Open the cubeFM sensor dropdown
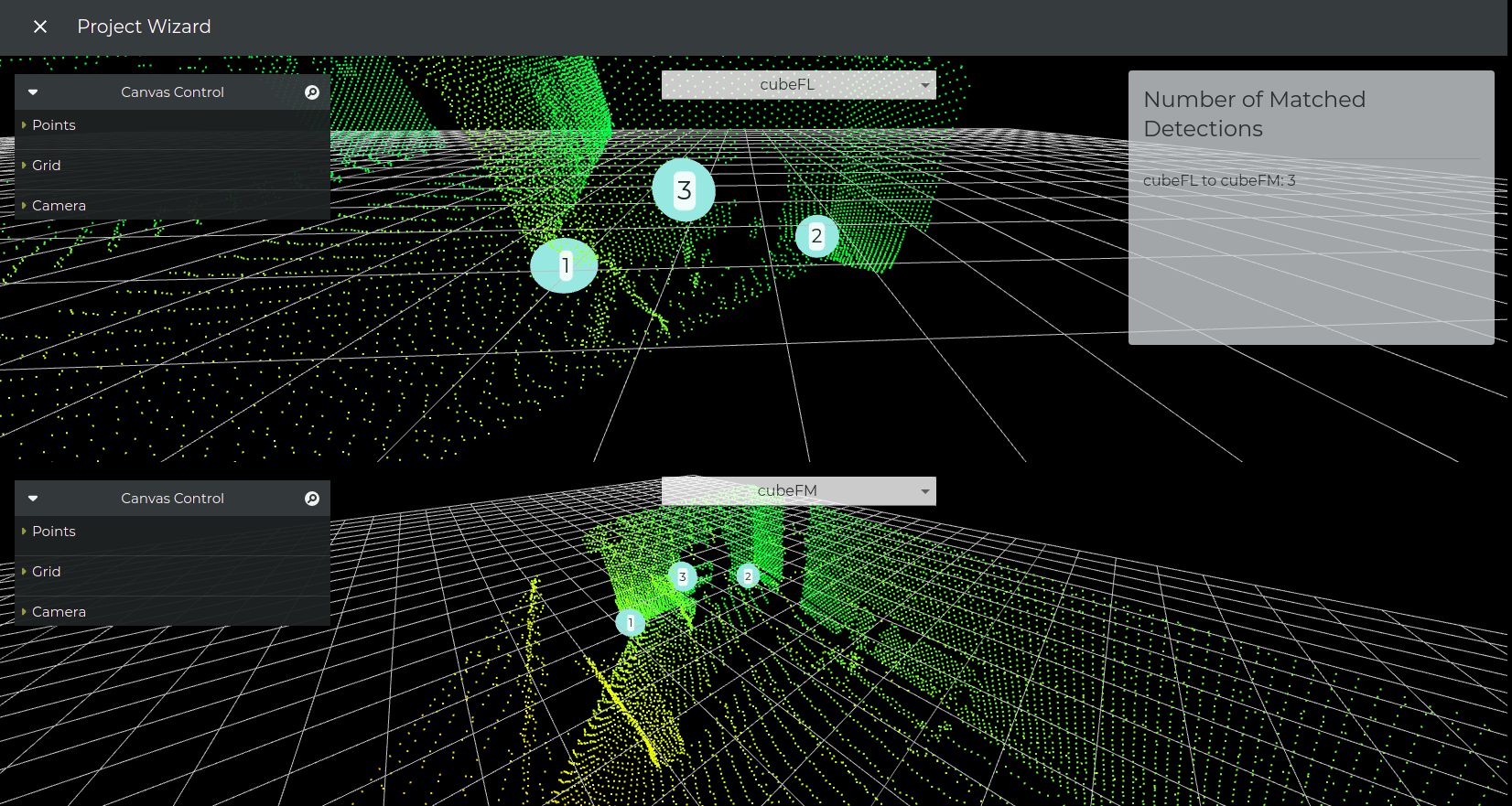 click(798, 490)
